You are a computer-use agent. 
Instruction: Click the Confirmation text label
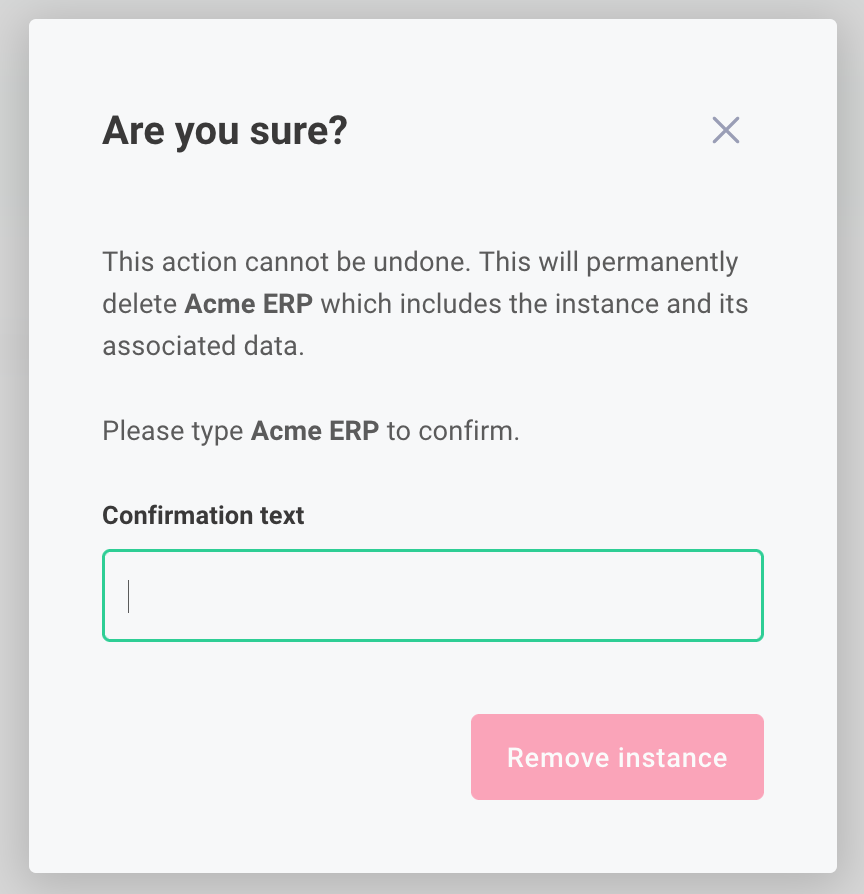[202, 515]
